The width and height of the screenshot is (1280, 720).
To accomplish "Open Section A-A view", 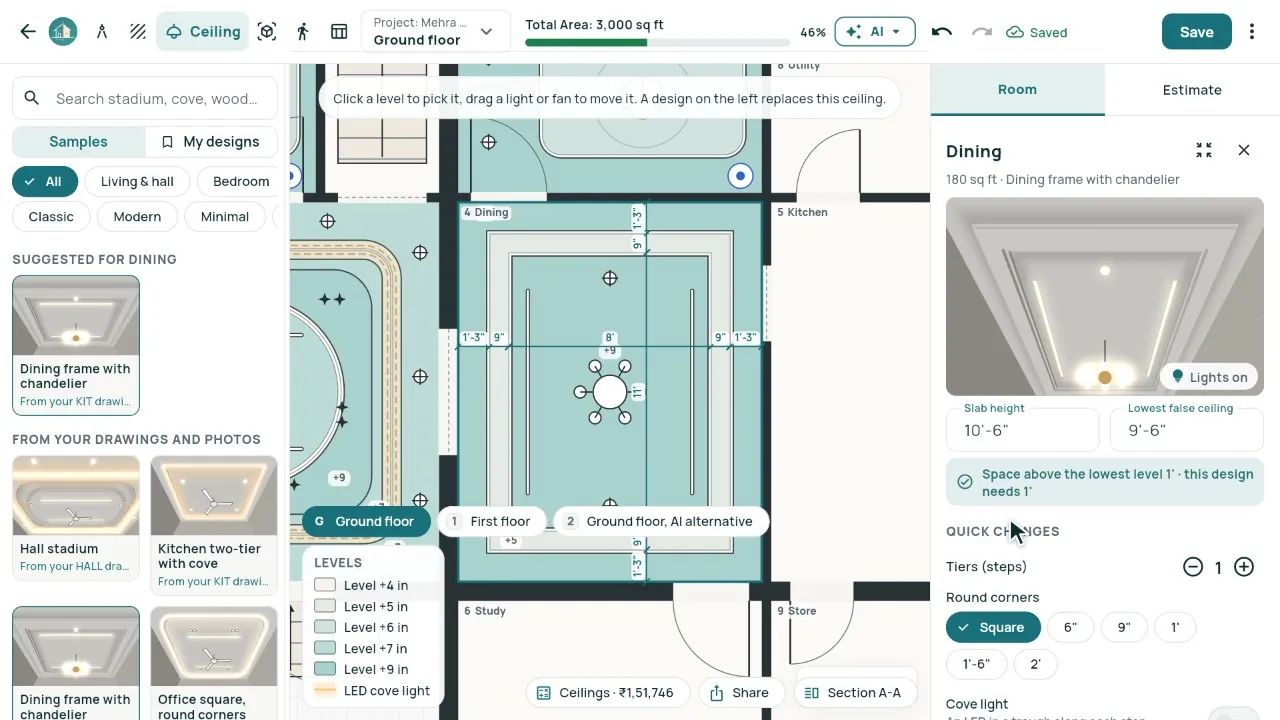I will tap(853, 692).
